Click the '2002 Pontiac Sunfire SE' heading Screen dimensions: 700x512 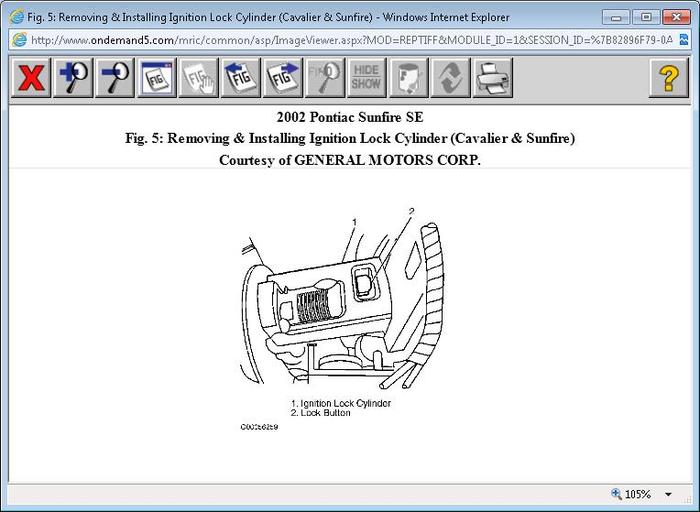350,117
